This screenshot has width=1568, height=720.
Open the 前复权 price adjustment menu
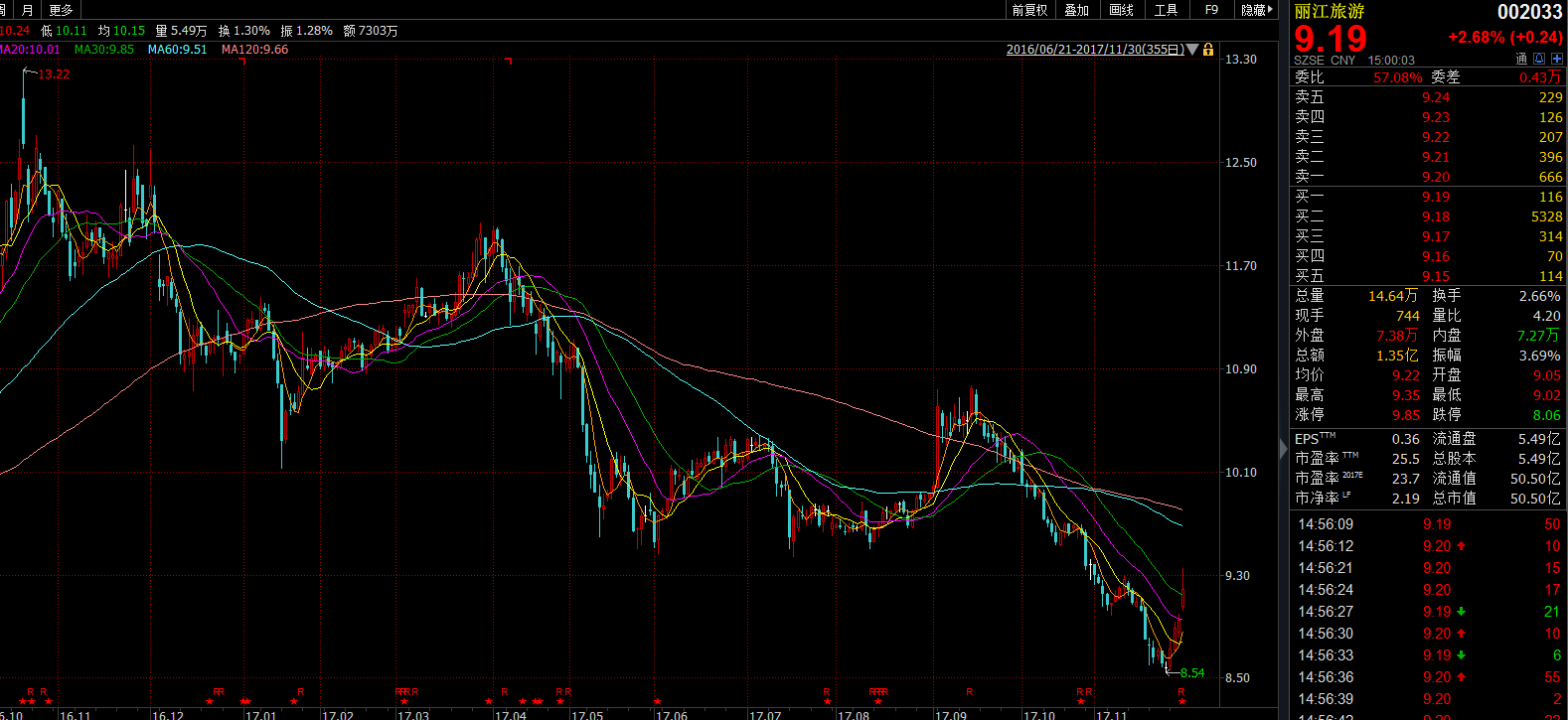pyautogui.click(x=1029, y=10)
